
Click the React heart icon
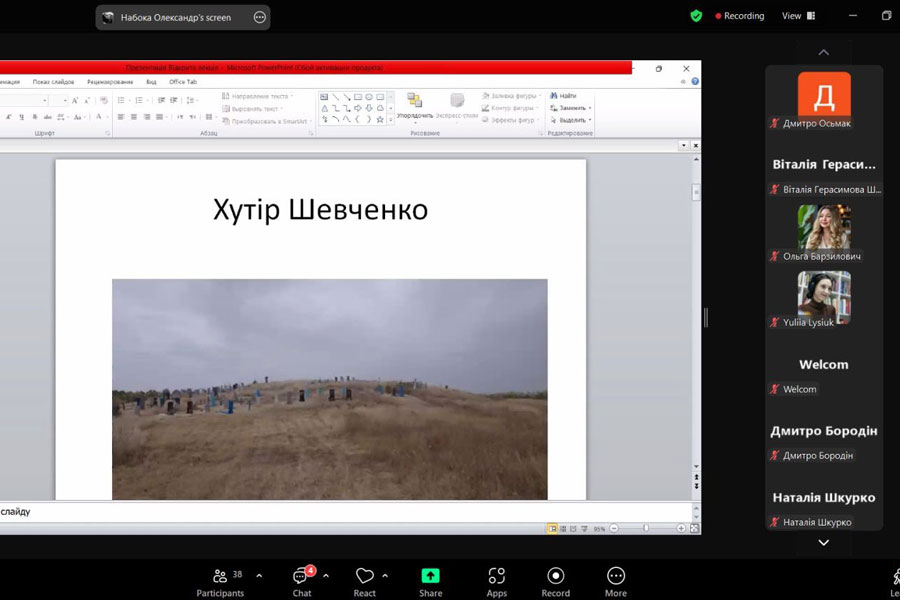(365, 576)
